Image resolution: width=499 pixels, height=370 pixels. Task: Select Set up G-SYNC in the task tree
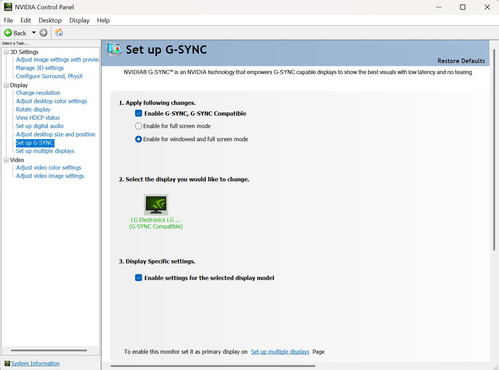coord(35,143)
